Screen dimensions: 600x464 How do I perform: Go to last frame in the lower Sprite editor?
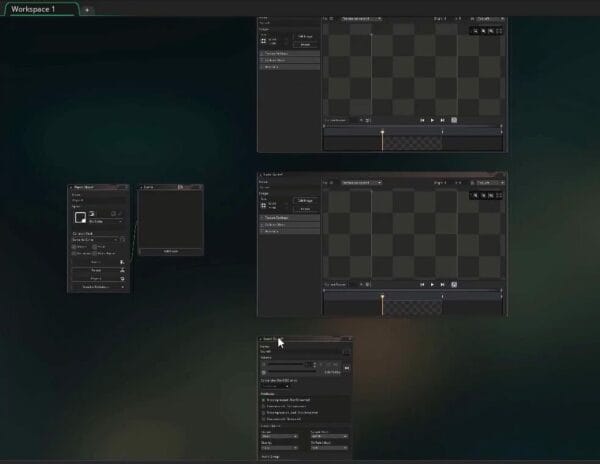click(443, 285)
